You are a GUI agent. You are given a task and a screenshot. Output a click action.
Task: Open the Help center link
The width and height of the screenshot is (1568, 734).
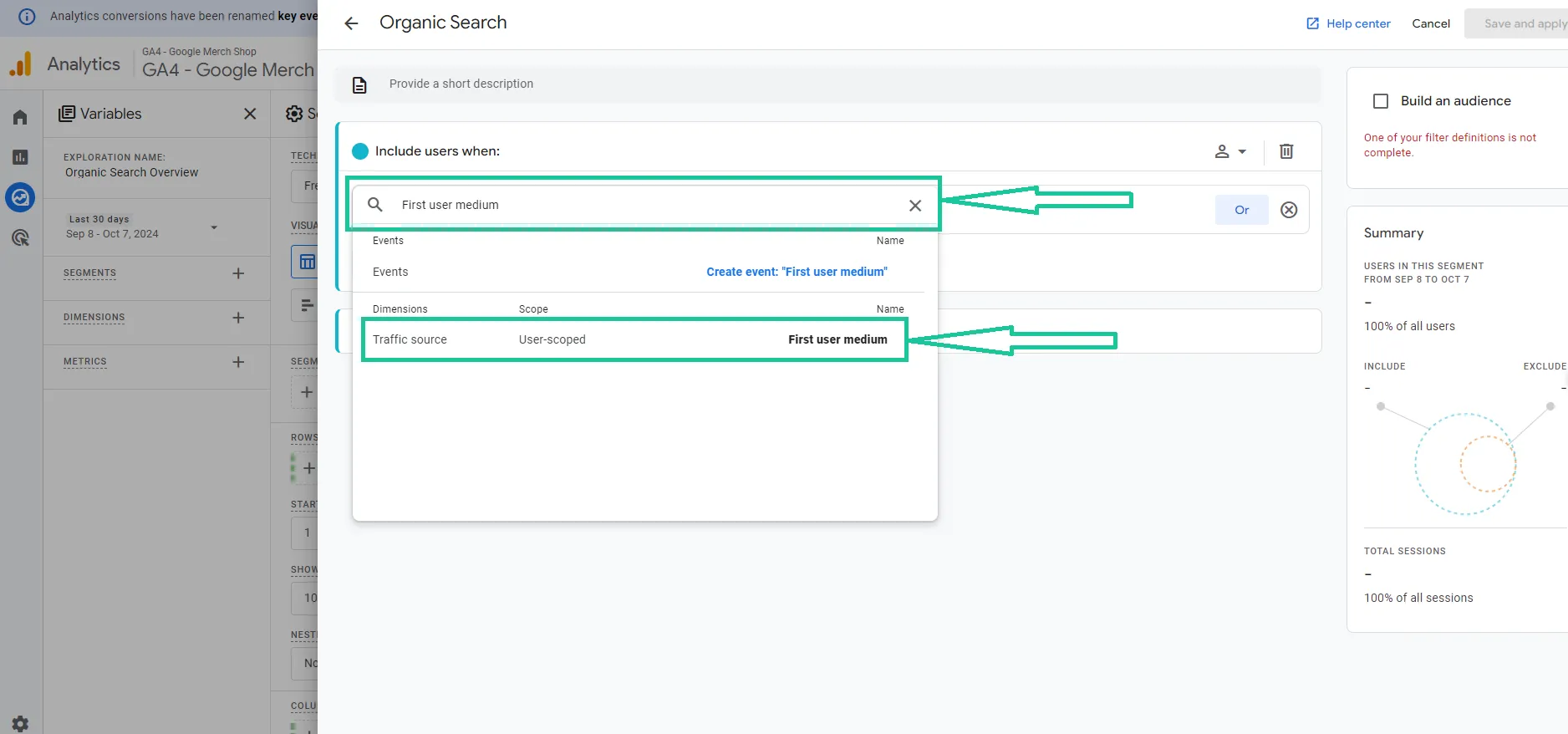[x=1348, y=23]
